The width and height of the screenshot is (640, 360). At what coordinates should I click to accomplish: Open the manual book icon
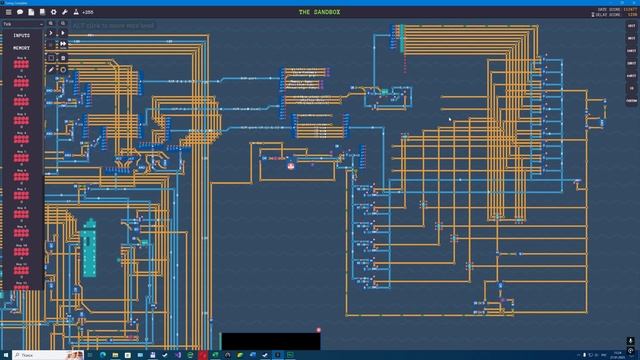coord(42,12)
